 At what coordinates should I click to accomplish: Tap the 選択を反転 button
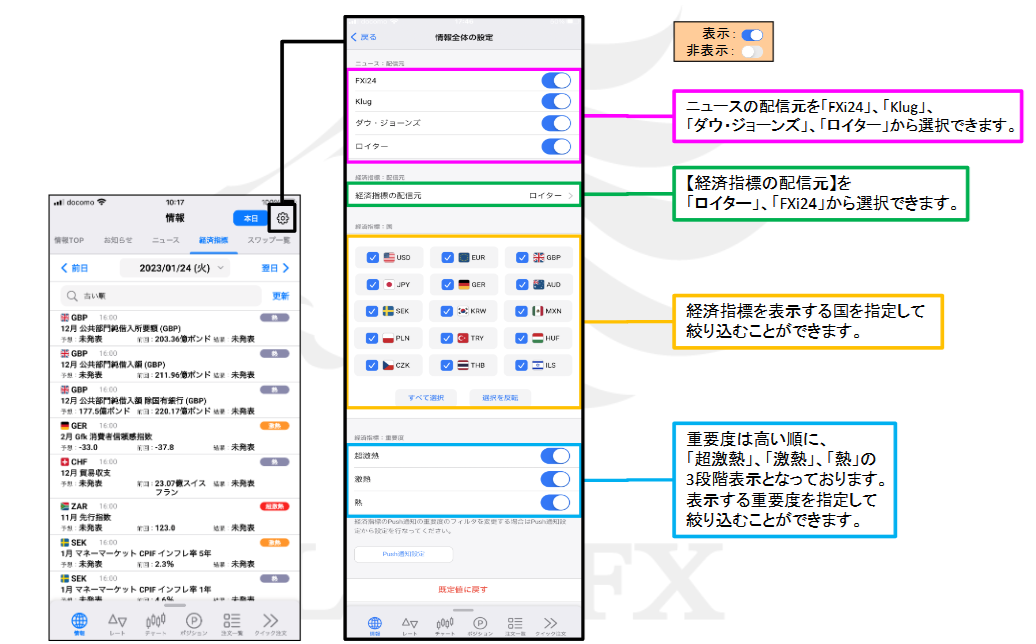500,398
